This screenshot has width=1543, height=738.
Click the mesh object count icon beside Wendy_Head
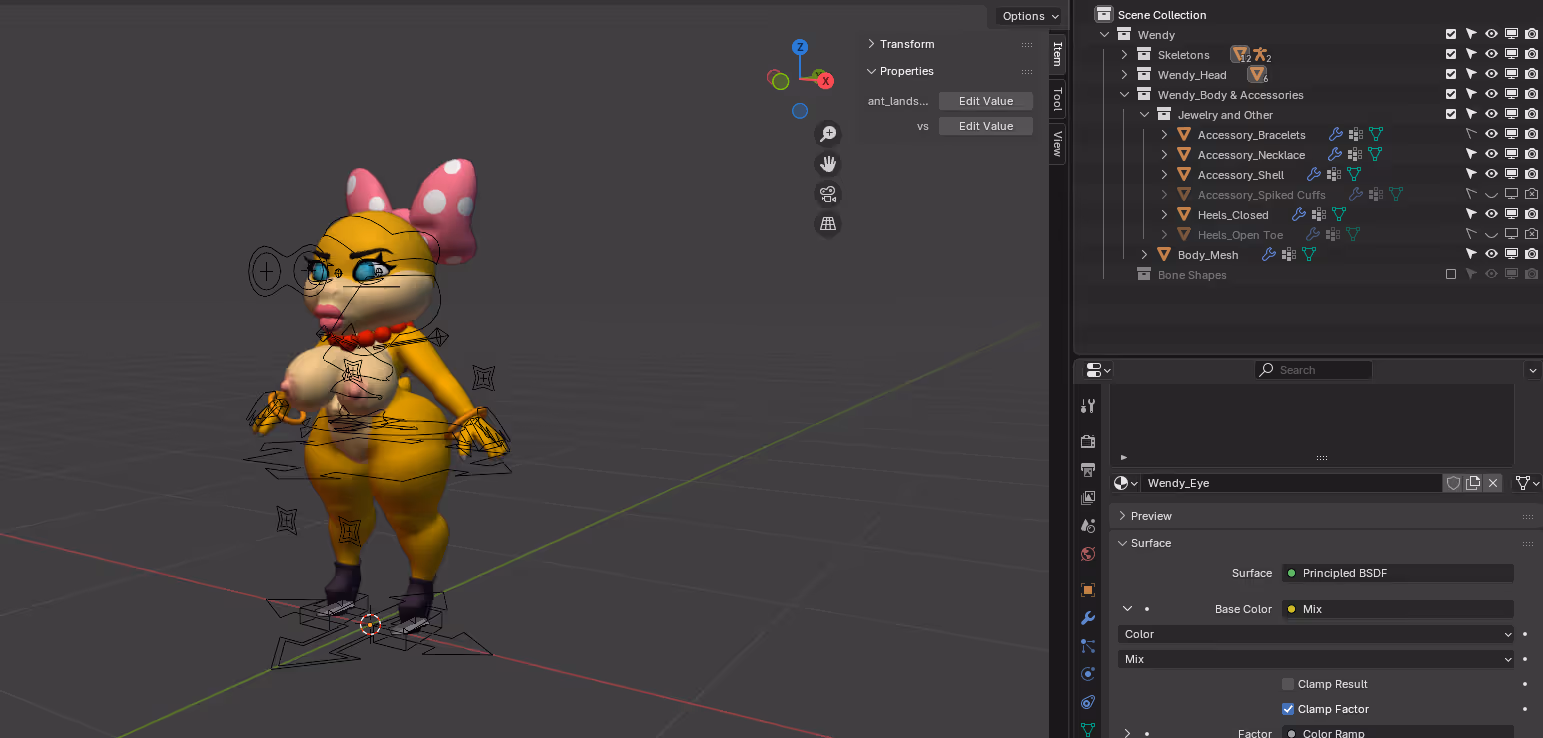pos(1257,75)
